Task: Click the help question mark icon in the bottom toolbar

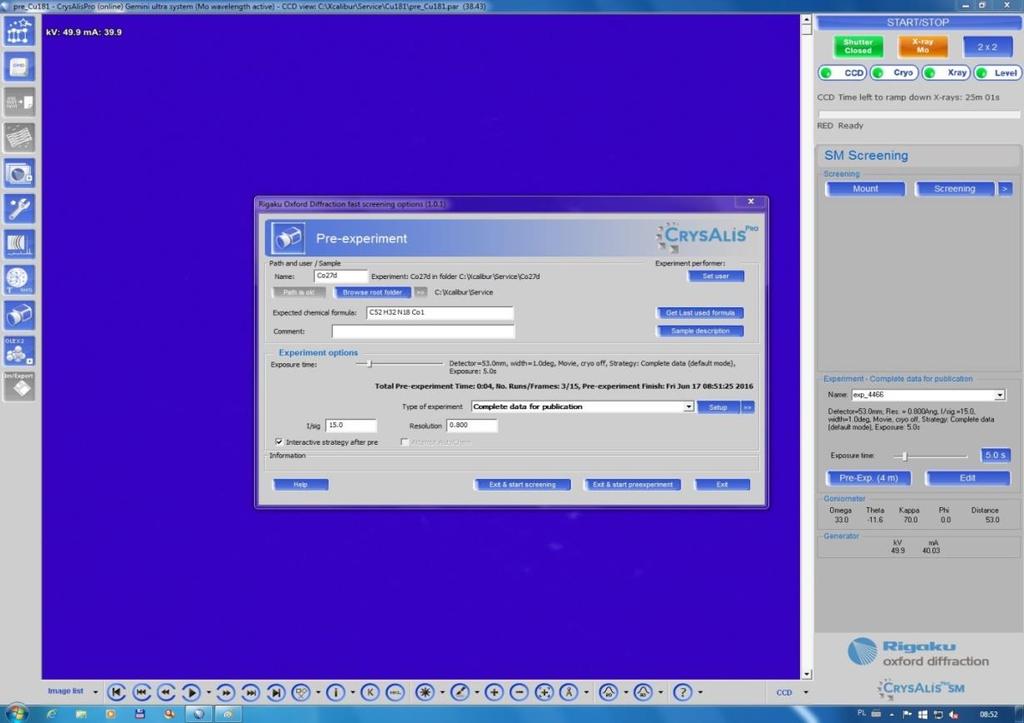Action: tap(682, 692)
